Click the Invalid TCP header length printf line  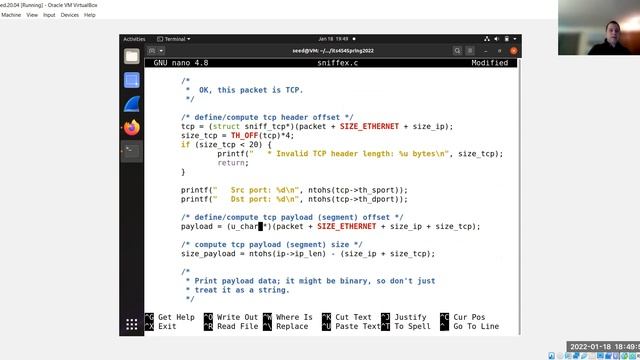pyautogui.click(x=360, y=153)
